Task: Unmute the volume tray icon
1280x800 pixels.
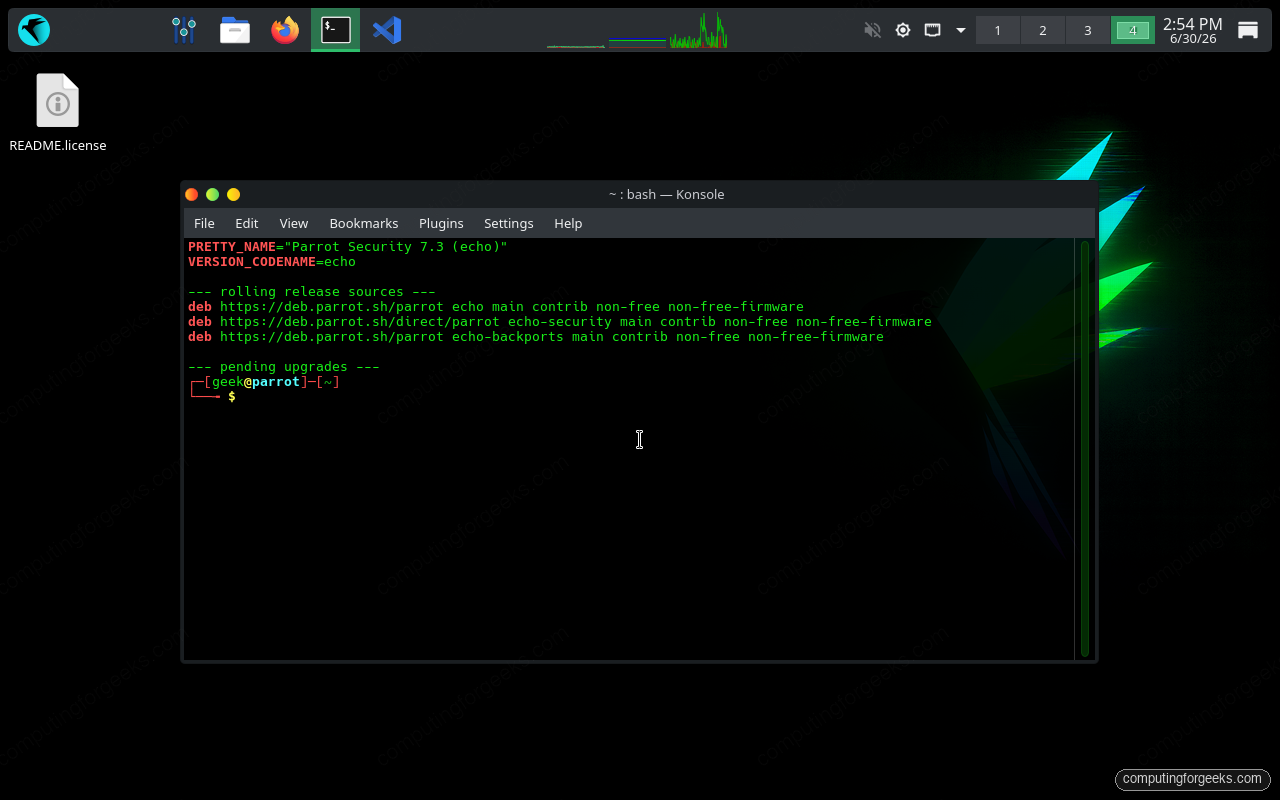Action: 873,30
